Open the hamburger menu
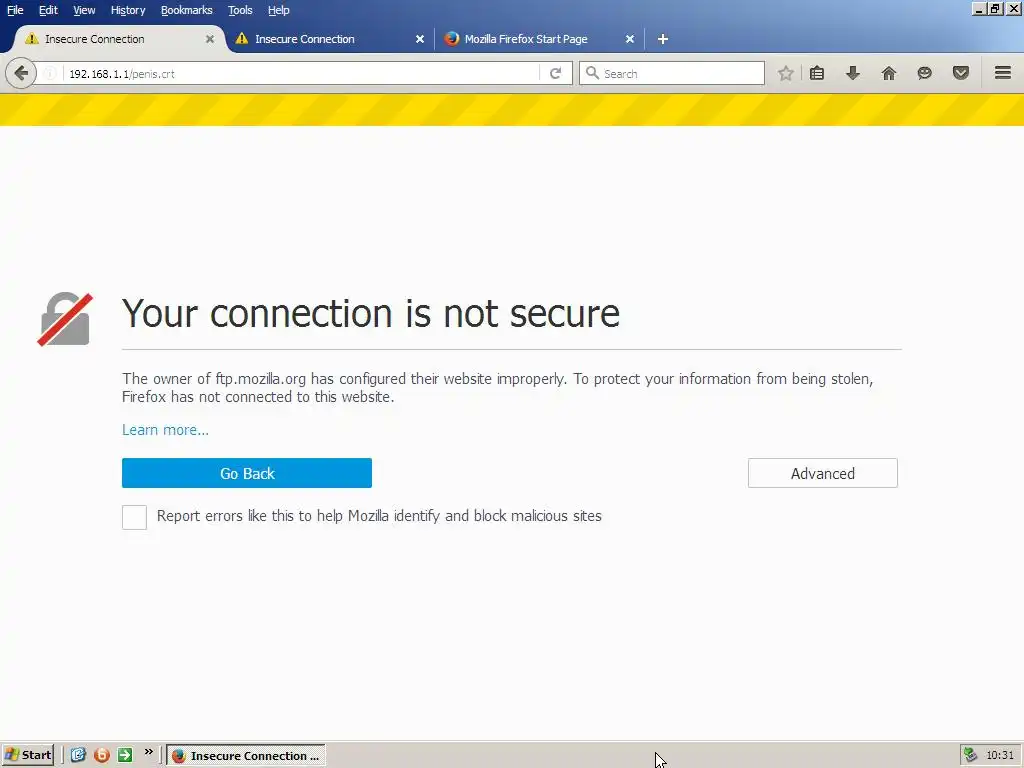 click(1003, 72)
